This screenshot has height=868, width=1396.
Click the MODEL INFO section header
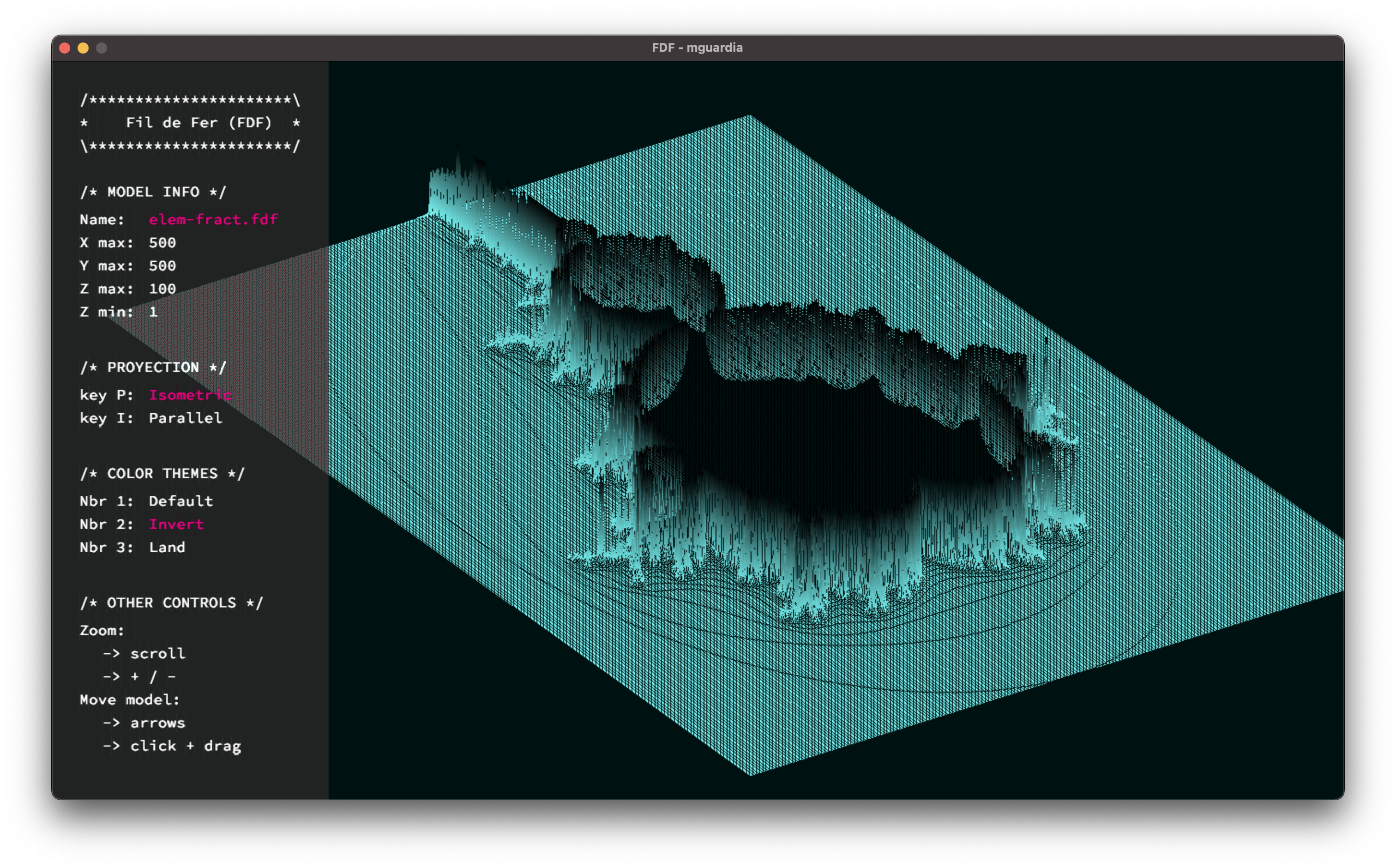coord(153,192)
